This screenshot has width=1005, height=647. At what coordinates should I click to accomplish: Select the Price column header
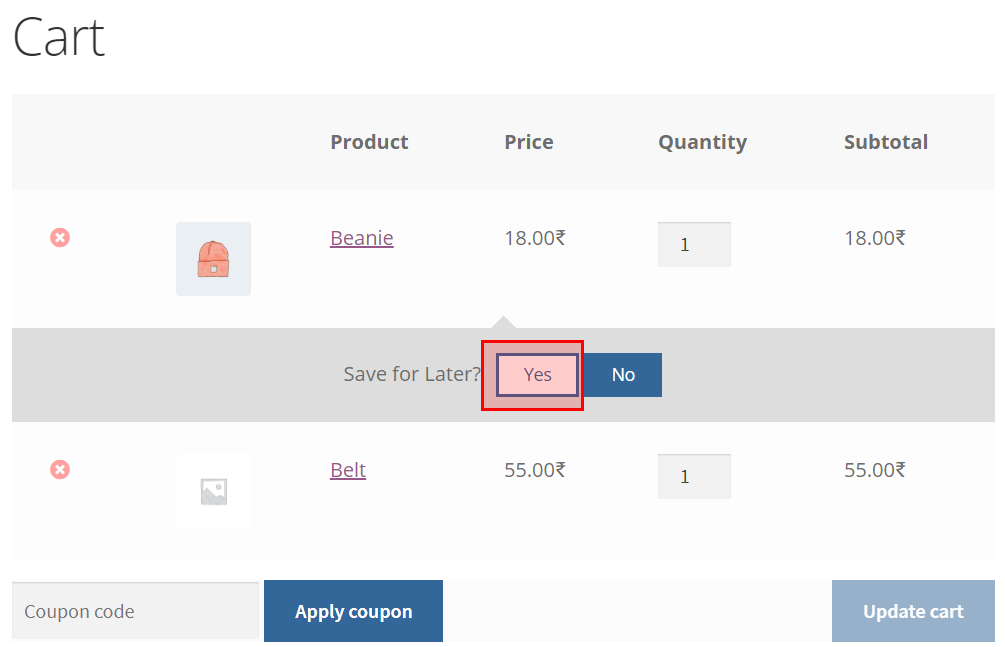529,142
